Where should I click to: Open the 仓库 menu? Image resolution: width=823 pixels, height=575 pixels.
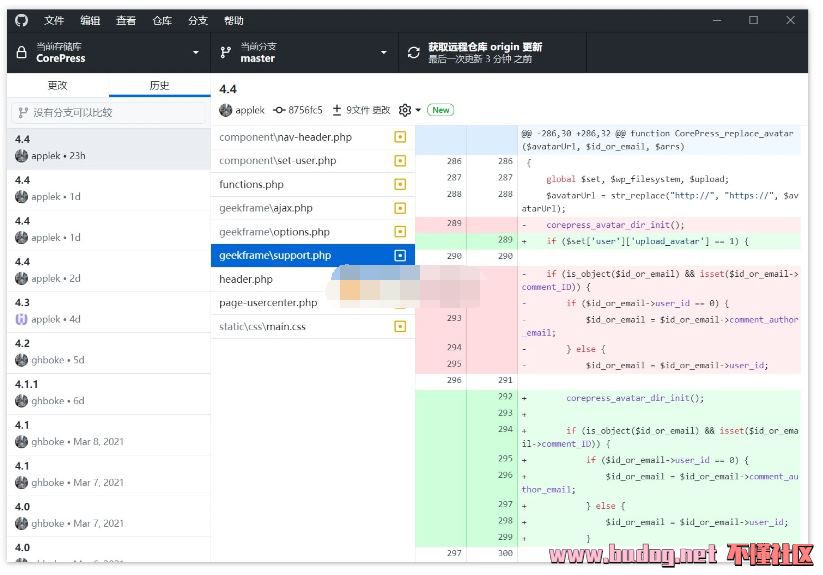162,20
